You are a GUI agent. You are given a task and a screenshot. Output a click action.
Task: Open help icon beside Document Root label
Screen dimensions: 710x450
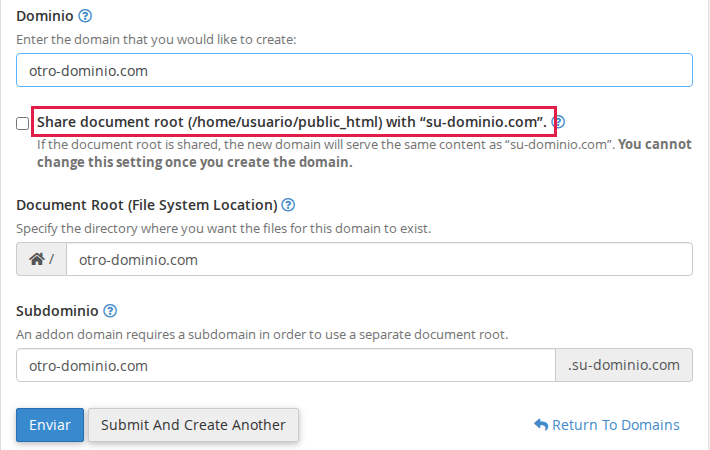point(288,205)
